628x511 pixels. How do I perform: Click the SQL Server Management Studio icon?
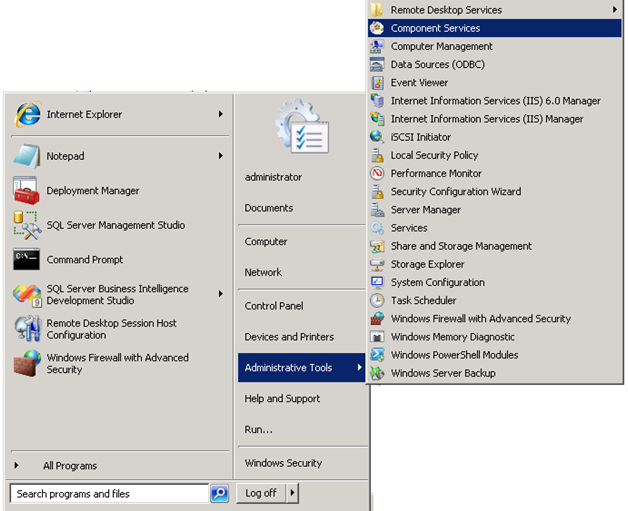tap(26, 225)
